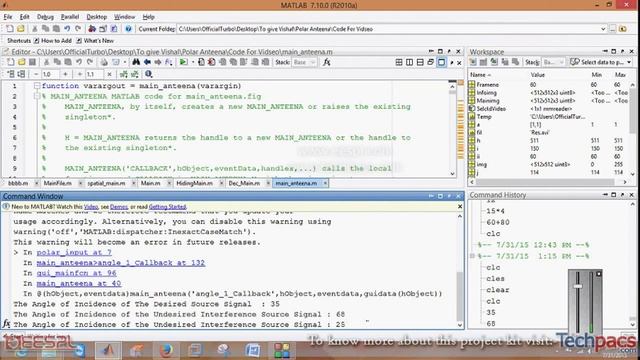This screenshot has height=360, width=640.
Task: Click Evaluate cell and advance icon
Action: (21, 74)
